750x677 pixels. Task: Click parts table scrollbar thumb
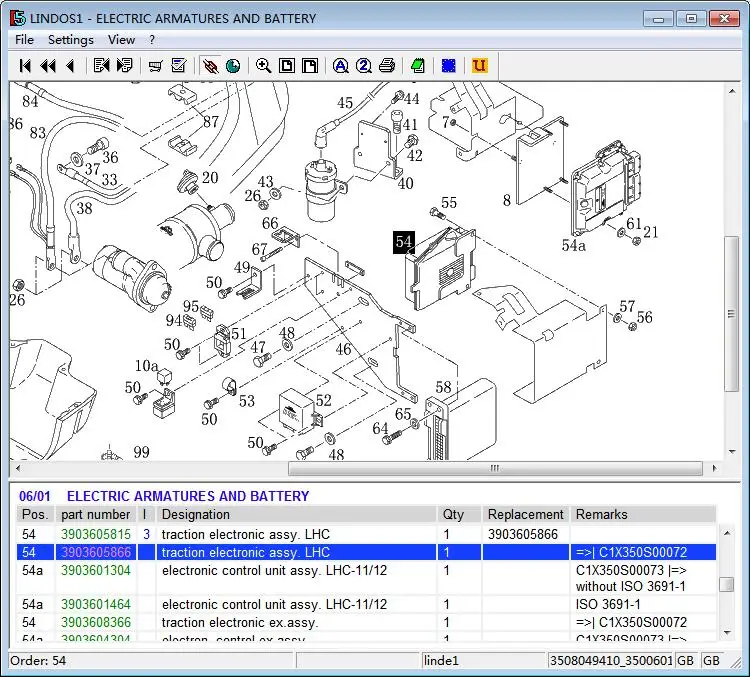(x=727, y=584)
